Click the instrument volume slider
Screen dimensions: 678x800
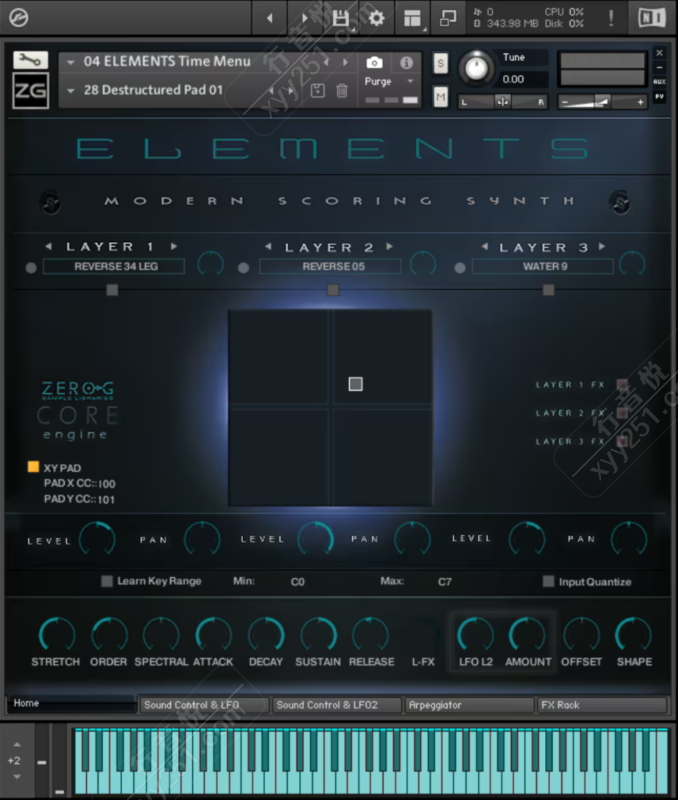pyautogui.click(x=602, y=102)
